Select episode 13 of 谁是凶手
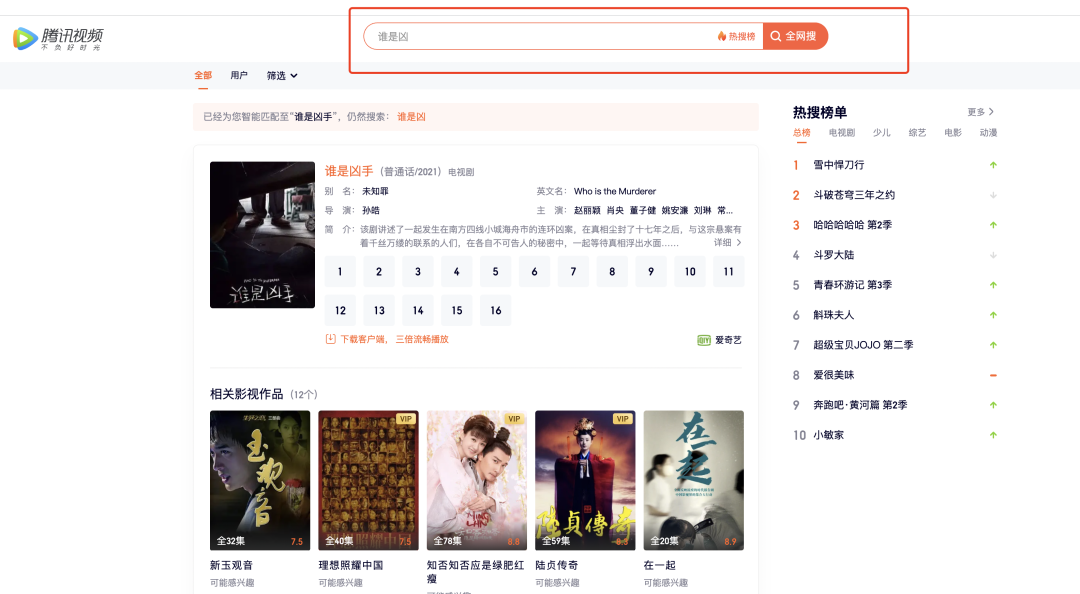 click(x=378, y=310)
